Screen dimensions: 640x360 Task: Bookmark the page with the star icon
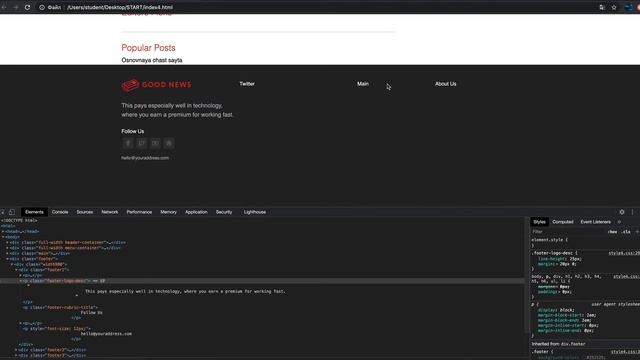[614, 7]
